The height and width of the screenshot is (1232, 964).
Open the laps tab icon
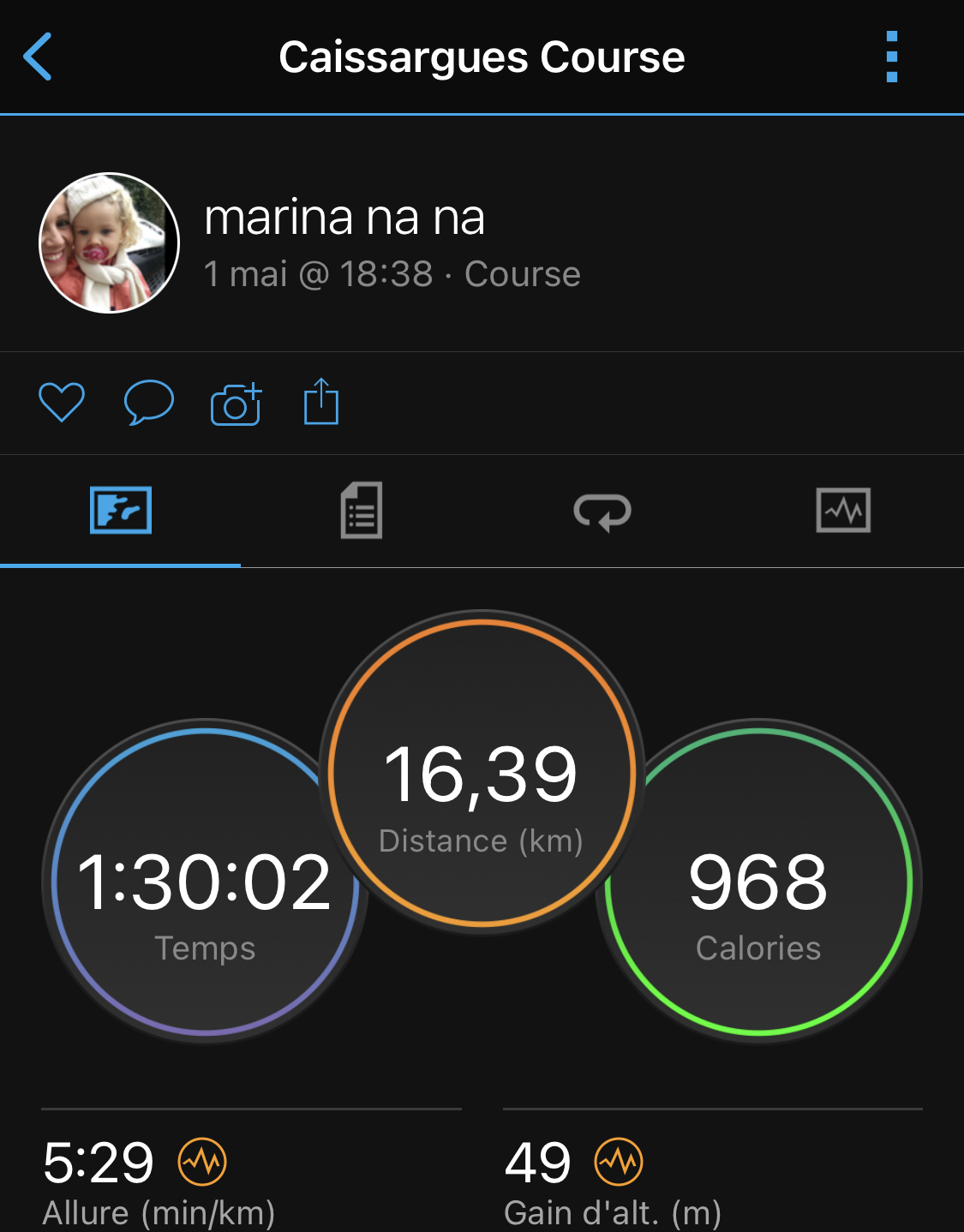(x=602, y=511)
